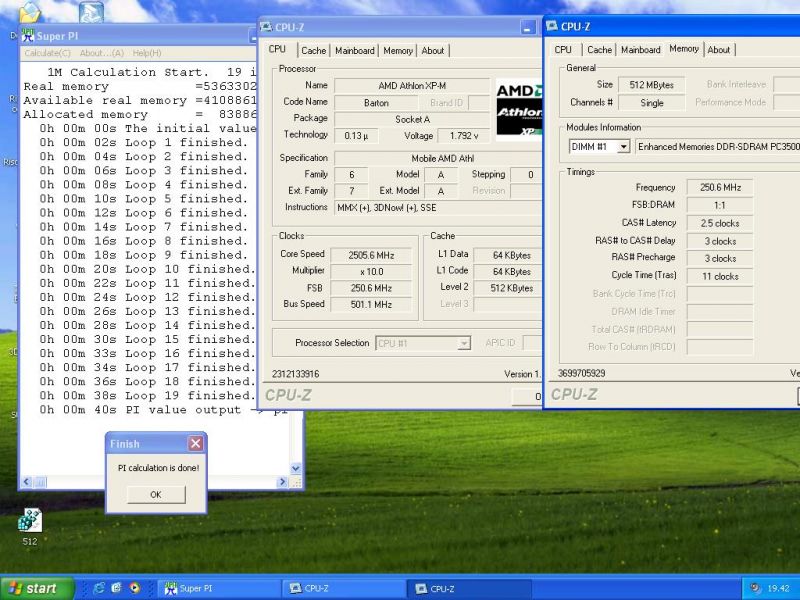Click the Channels # value Single
The width and height of the screenshot is (800, 600).
(x=652, y=103)
